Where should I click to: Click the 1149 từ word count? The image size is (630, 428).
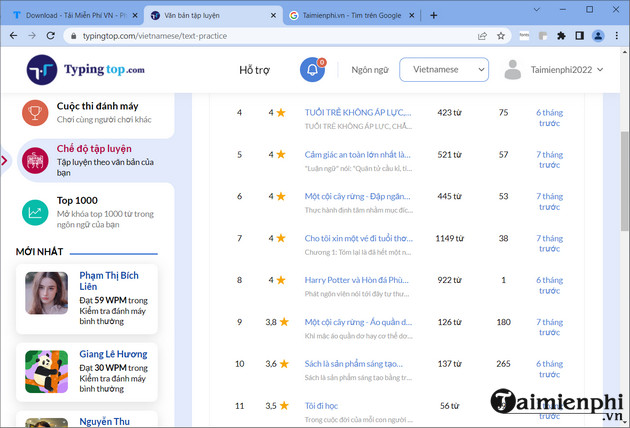[449, 238]
